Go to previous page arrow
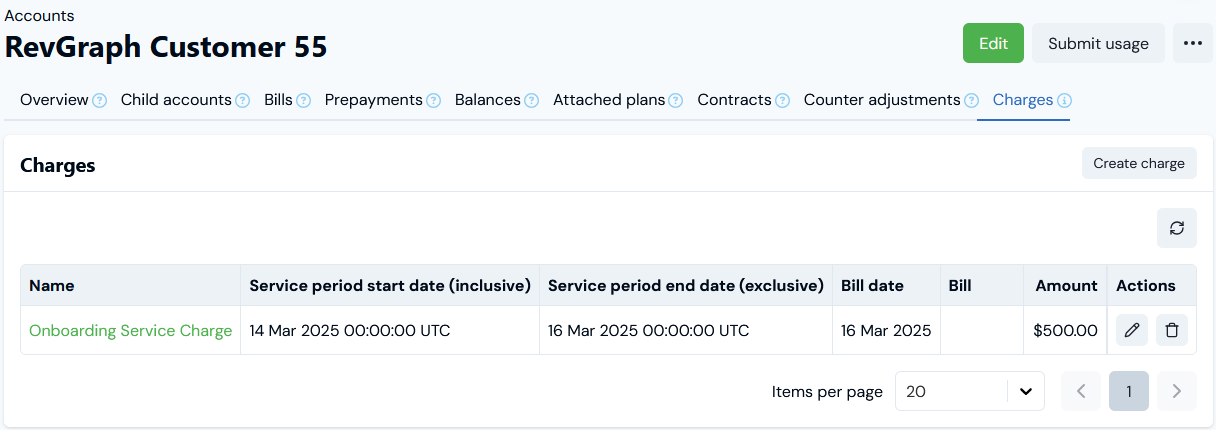 1081,392
